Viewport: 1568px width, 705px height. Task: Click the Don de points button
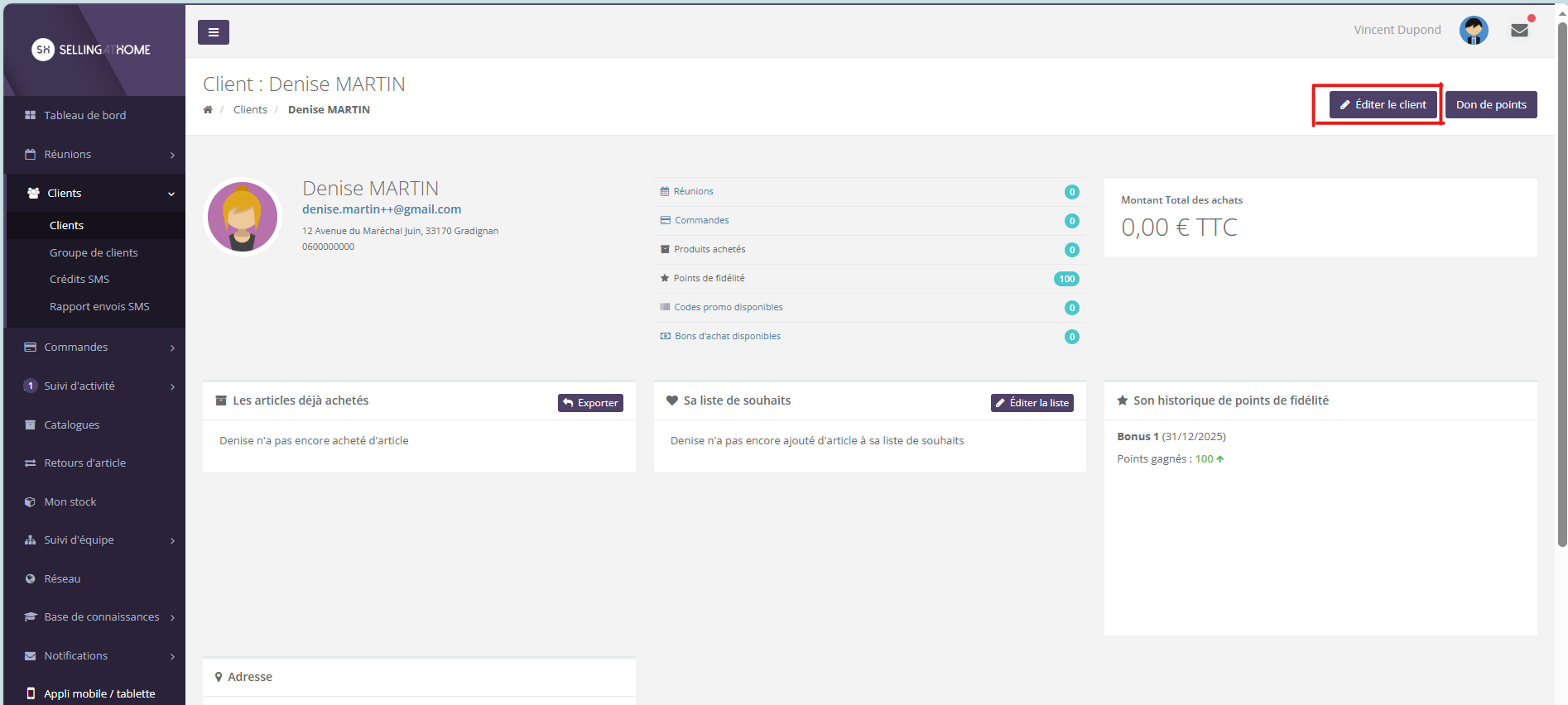point(1490,105)
